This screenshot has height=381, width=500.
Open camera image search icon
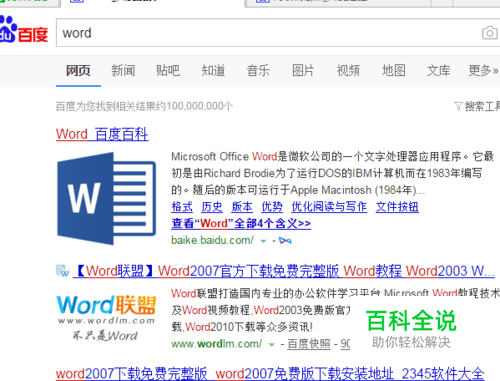coord(490,33)
